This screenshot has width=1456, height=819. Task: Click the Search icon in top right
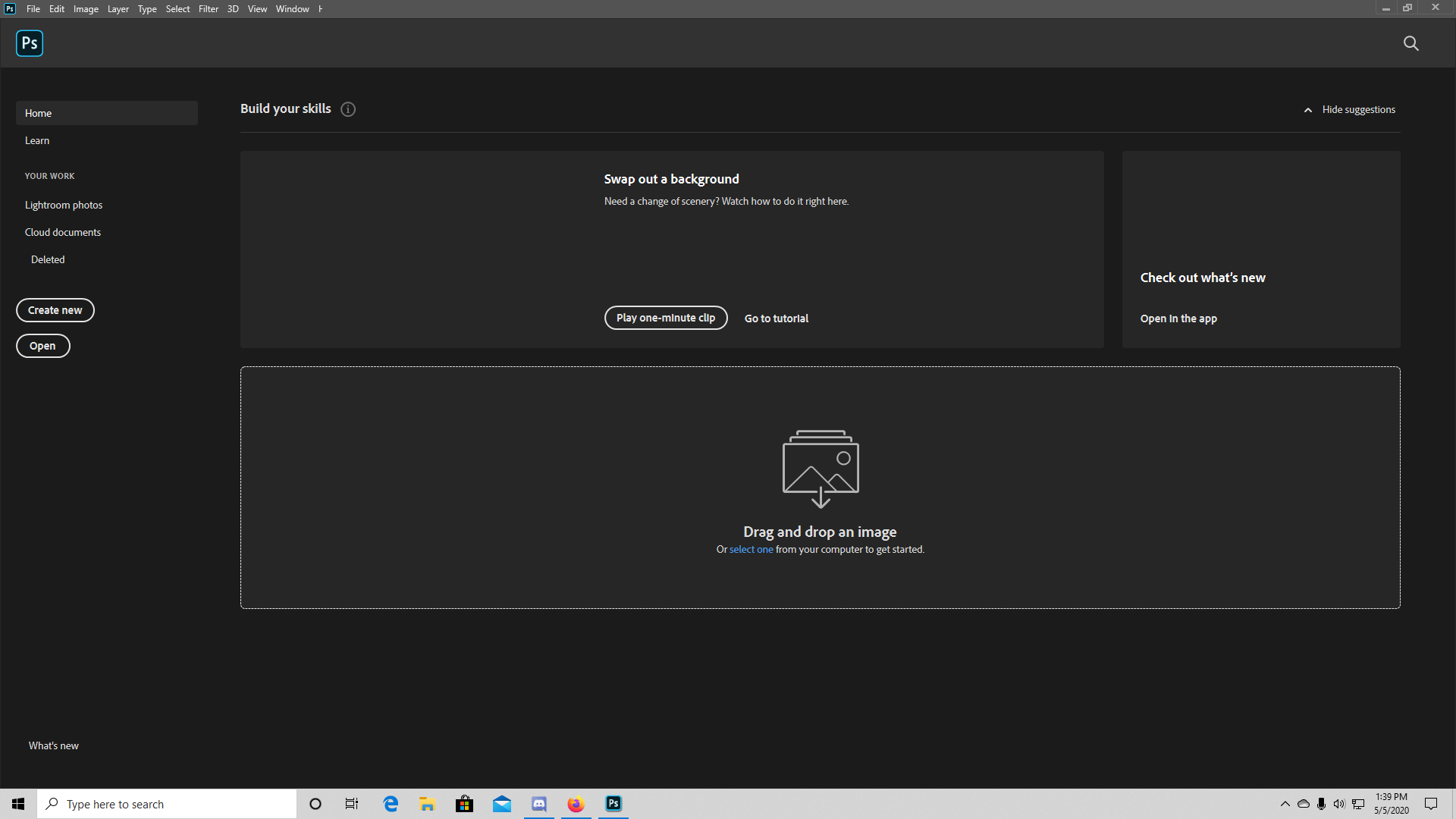pos(1411,42)
